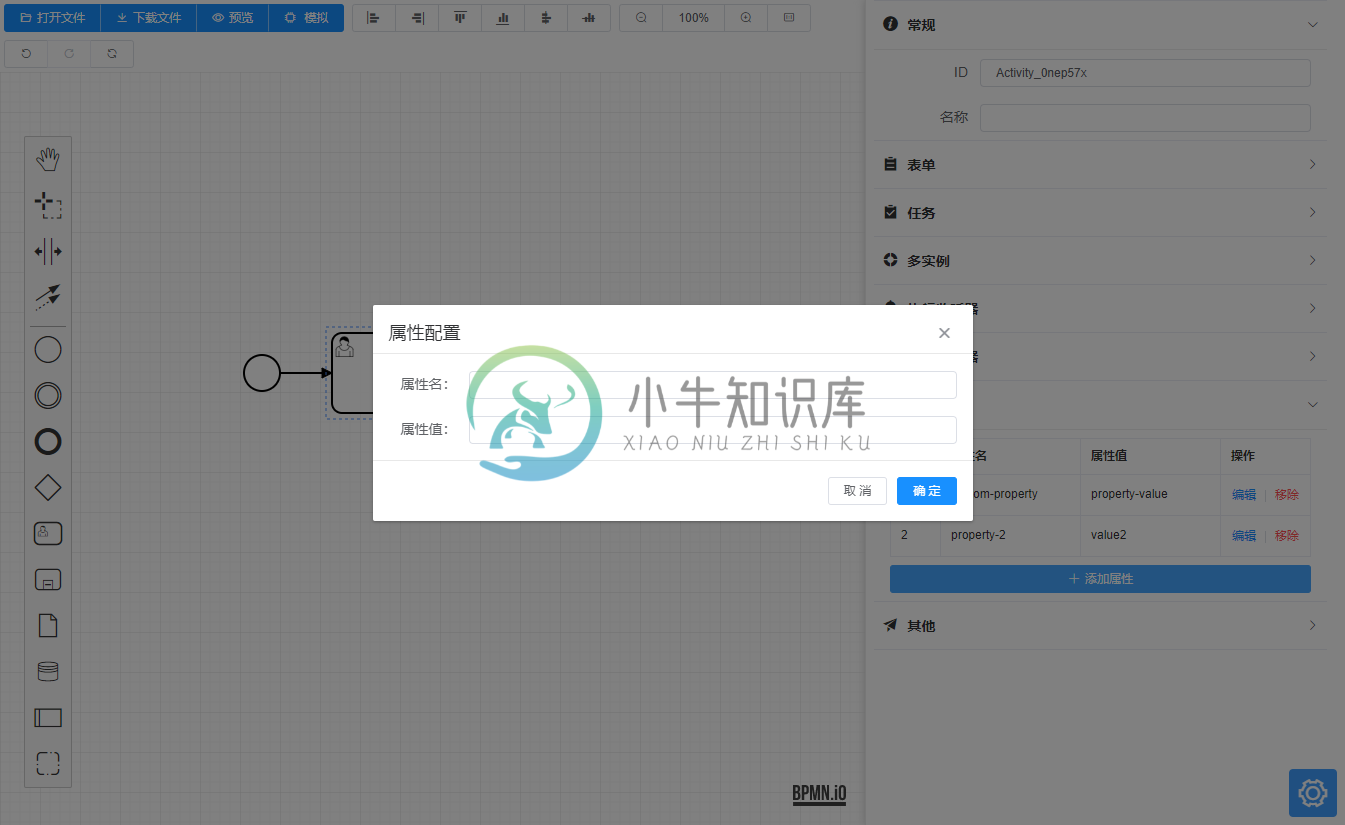This screenshot has width=1345, height=825.
Task: Click the 100% zoom level display
Action: 694,18
